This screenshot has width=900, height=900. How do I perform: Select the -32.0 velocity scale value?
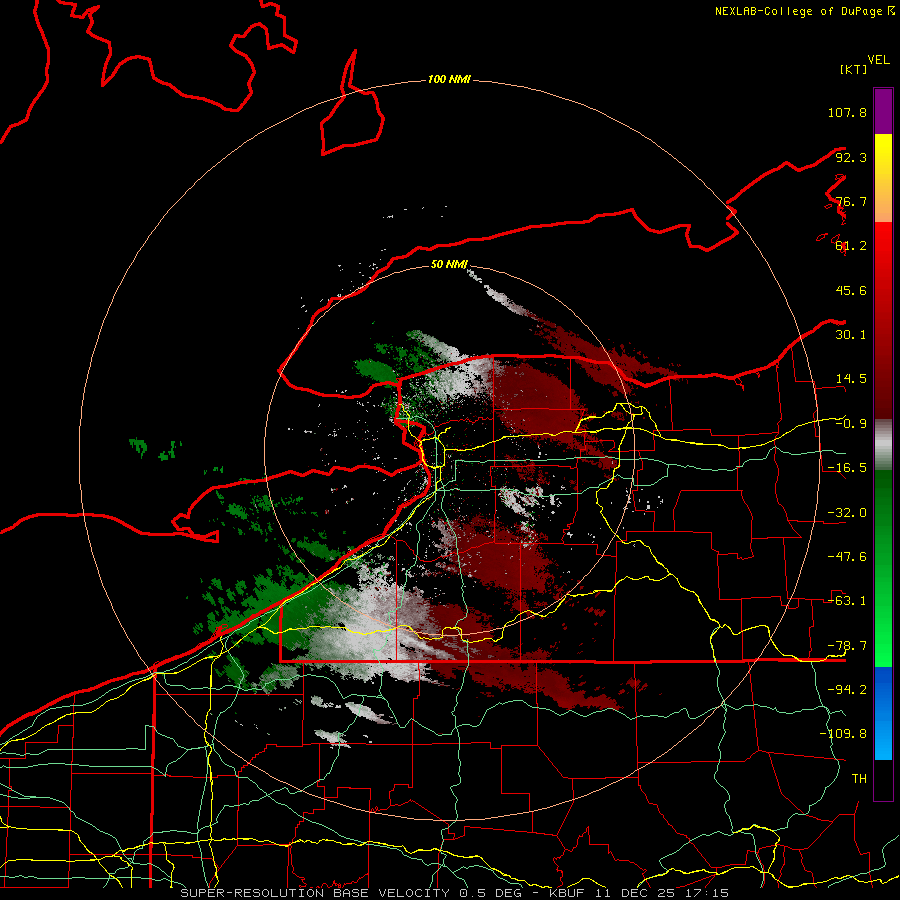pyautogui.click(x=847, y=513)
